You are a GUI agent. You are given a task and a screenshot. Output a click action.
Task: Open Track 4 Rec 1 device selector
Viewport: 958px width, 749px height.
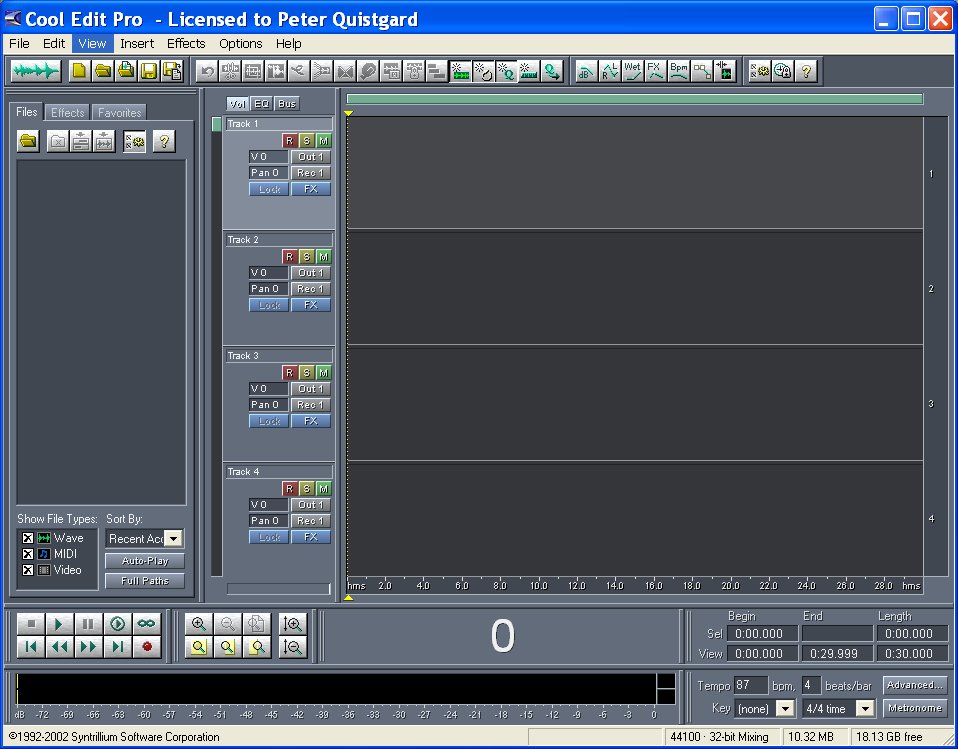310,521
